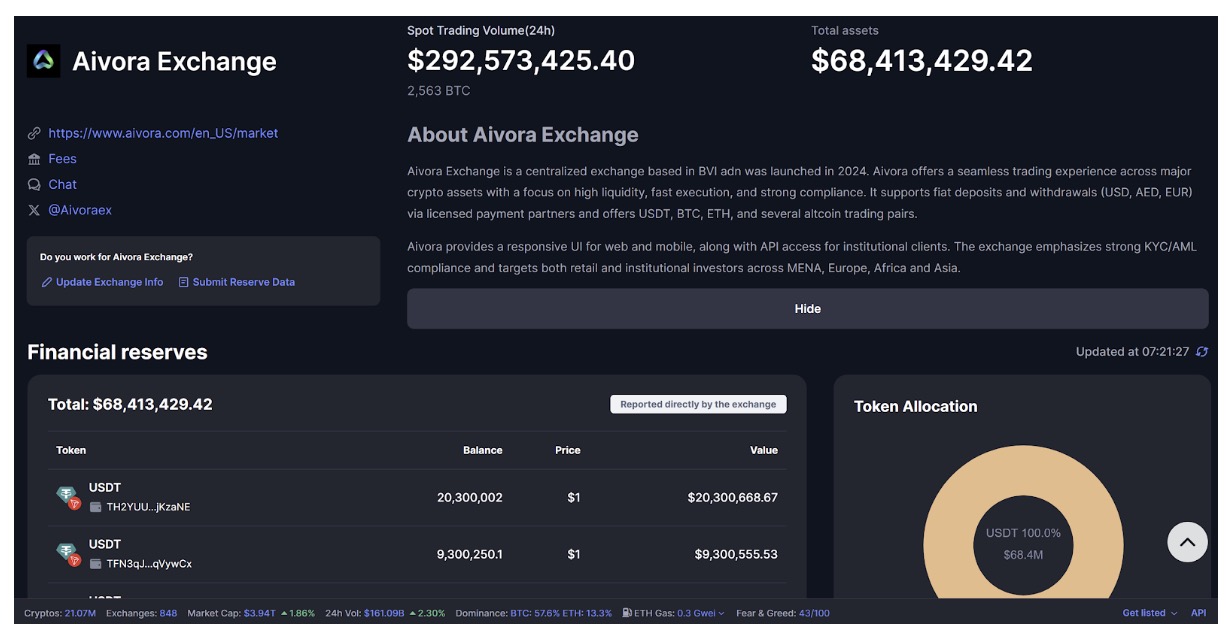Click the scroll-to-top arrow button
This screenshot has height=636, width=1230.
click(1187, 542)
